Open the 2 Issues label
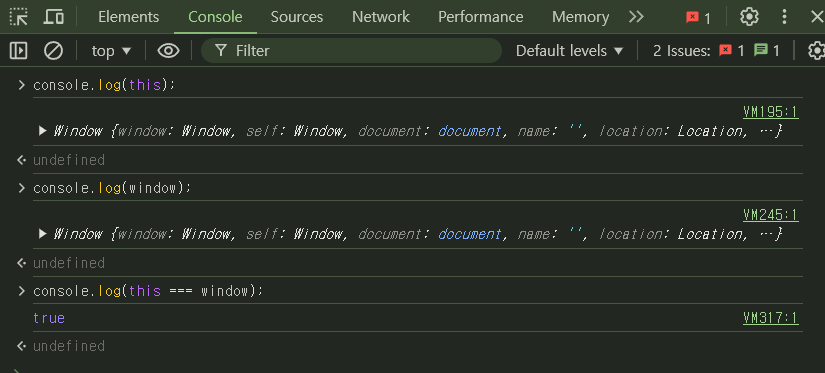The image size is (825, 373). point(682,51)
